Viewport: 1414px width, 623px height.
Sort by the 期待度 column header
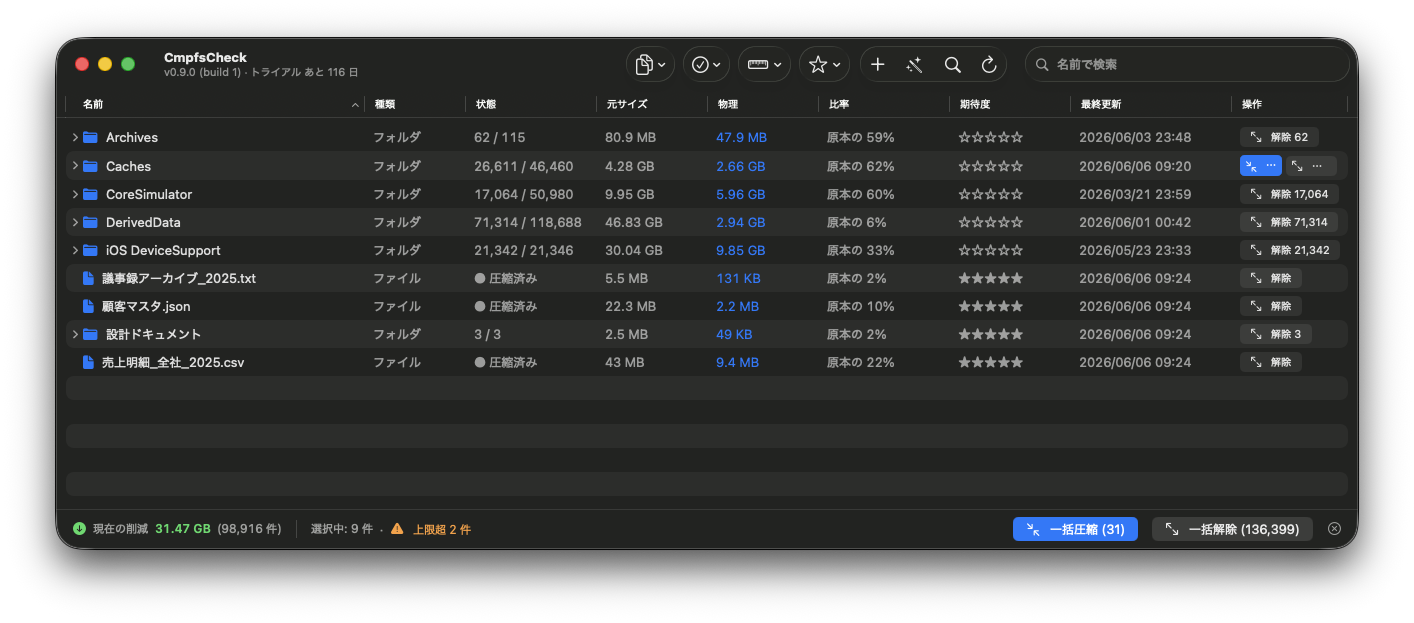tap(1009, 104)
